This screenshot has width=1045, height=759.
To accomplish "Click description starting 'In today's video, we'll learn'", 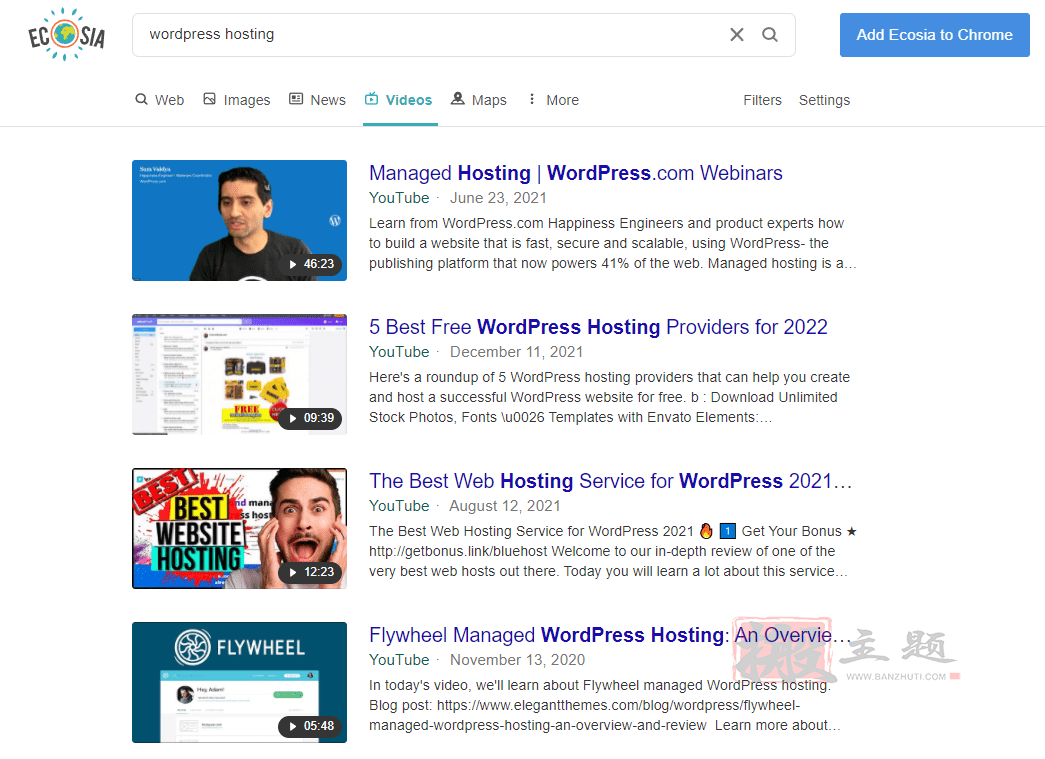I will 605,705.
